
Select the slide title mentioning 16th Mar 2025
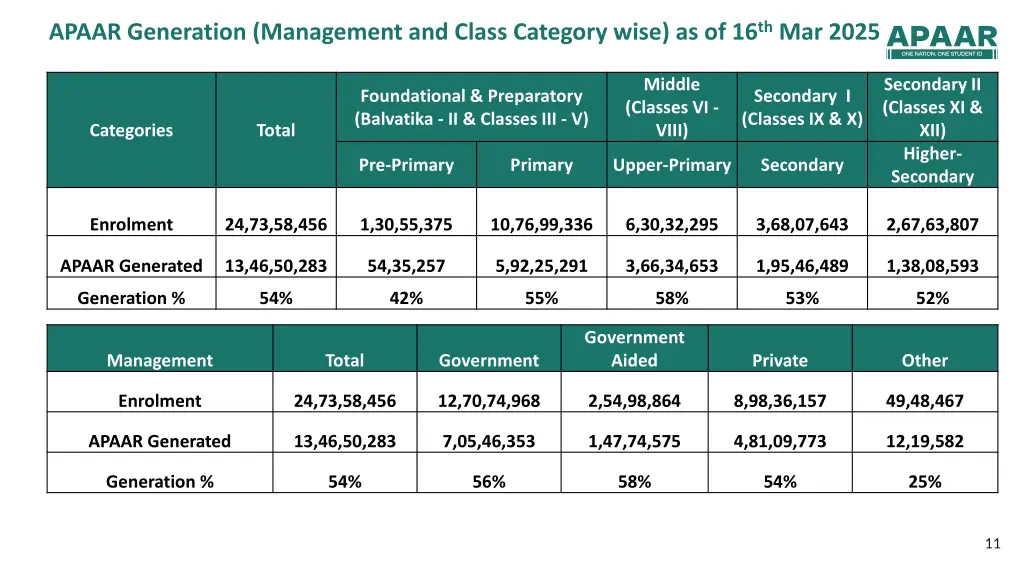click(x=464, y=31)
